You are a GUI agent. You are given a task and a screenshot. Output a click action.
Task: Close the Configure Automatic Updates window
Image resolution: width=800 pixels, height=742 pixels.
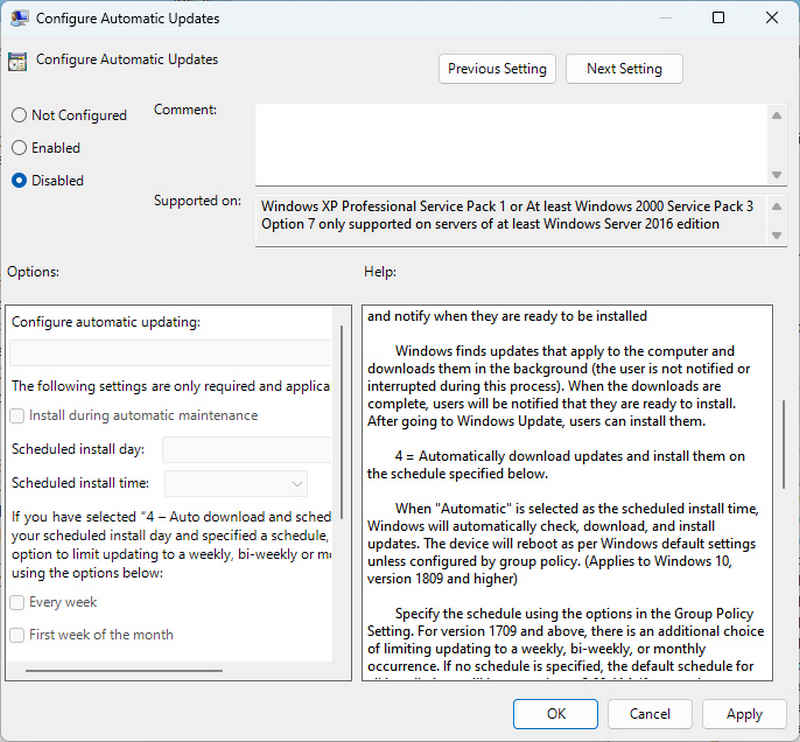click(x=772, y=18)
